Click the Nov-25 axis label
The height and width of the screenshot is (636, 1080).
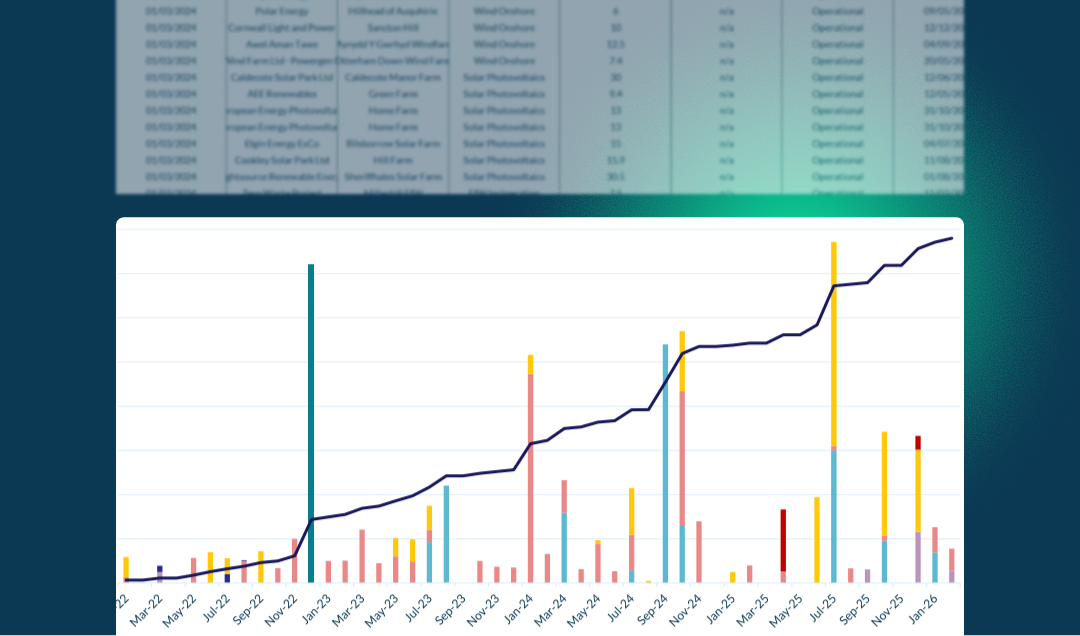(889, 609)
